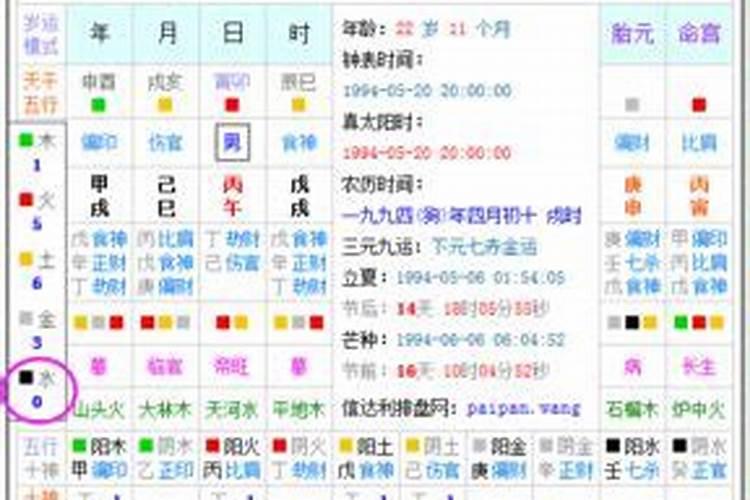This screenshot has height=500, width=750.
Task: Click 下元七赤金运 value
Action: [485, 247]
